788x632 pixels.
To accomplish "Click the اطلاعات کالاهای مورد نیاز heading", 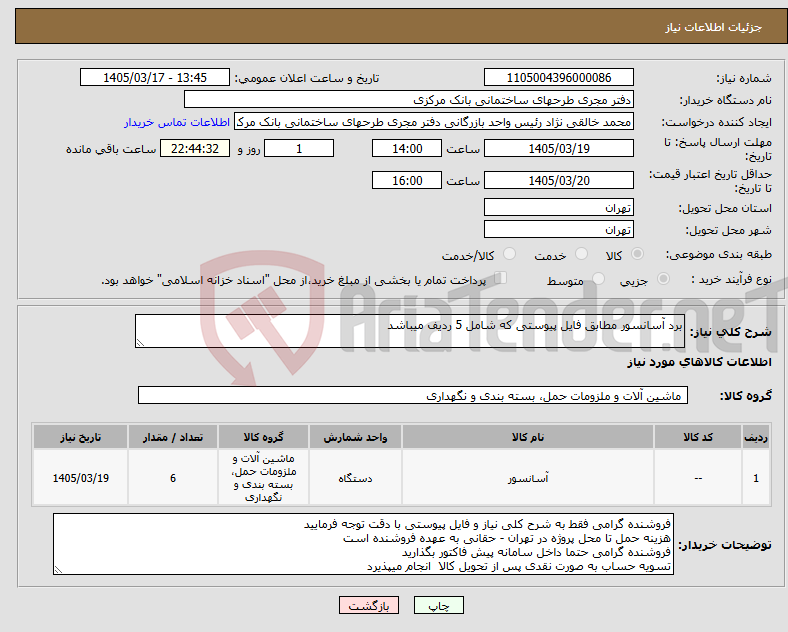I will [699, 362].
